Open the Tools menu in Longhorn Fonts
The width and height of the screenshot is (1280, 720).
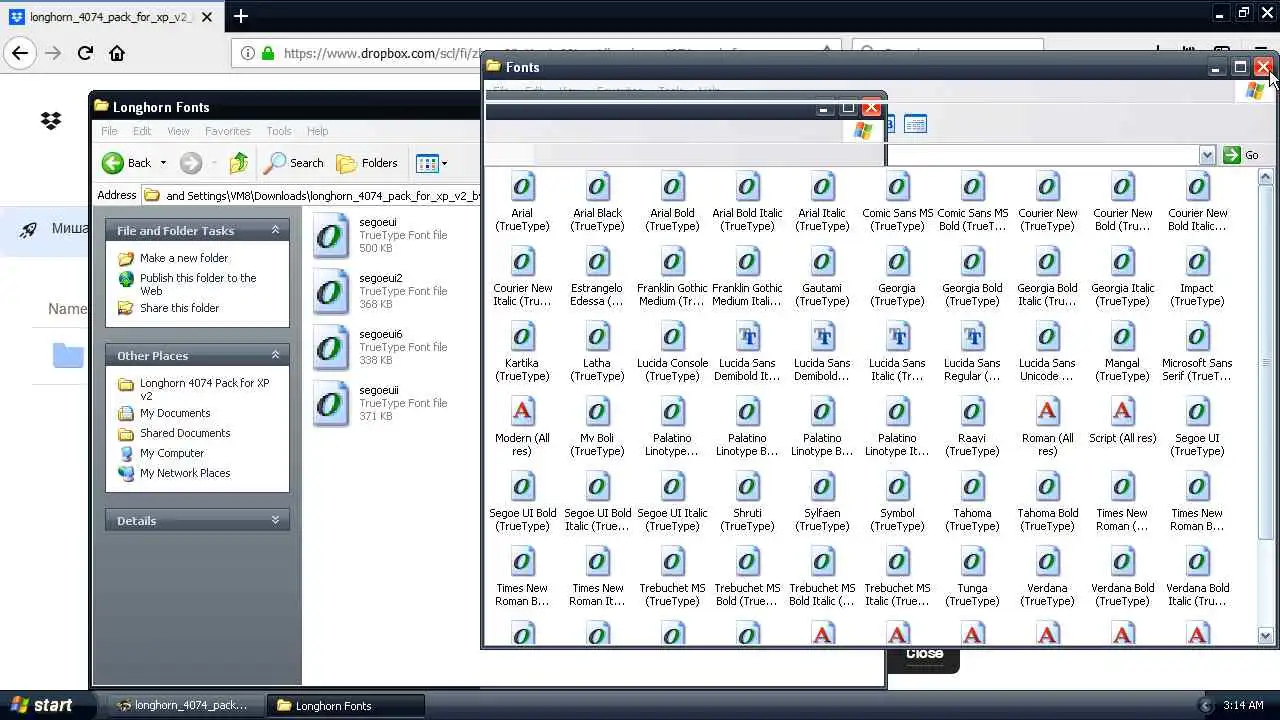coord(279,131)
